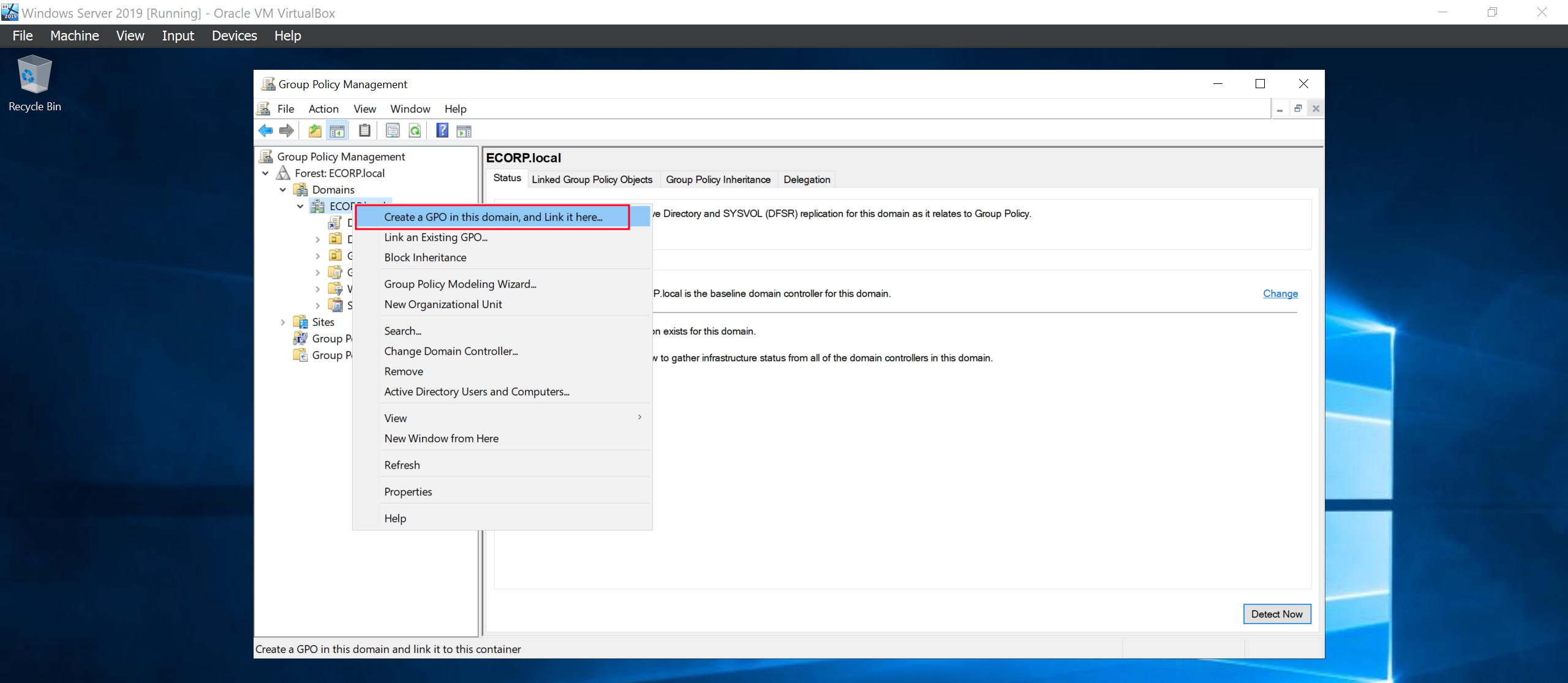The height and width of the screenshot is (683, 1568).
Task: Click the Group Policy Results node icon
Action: pos(301,355)
